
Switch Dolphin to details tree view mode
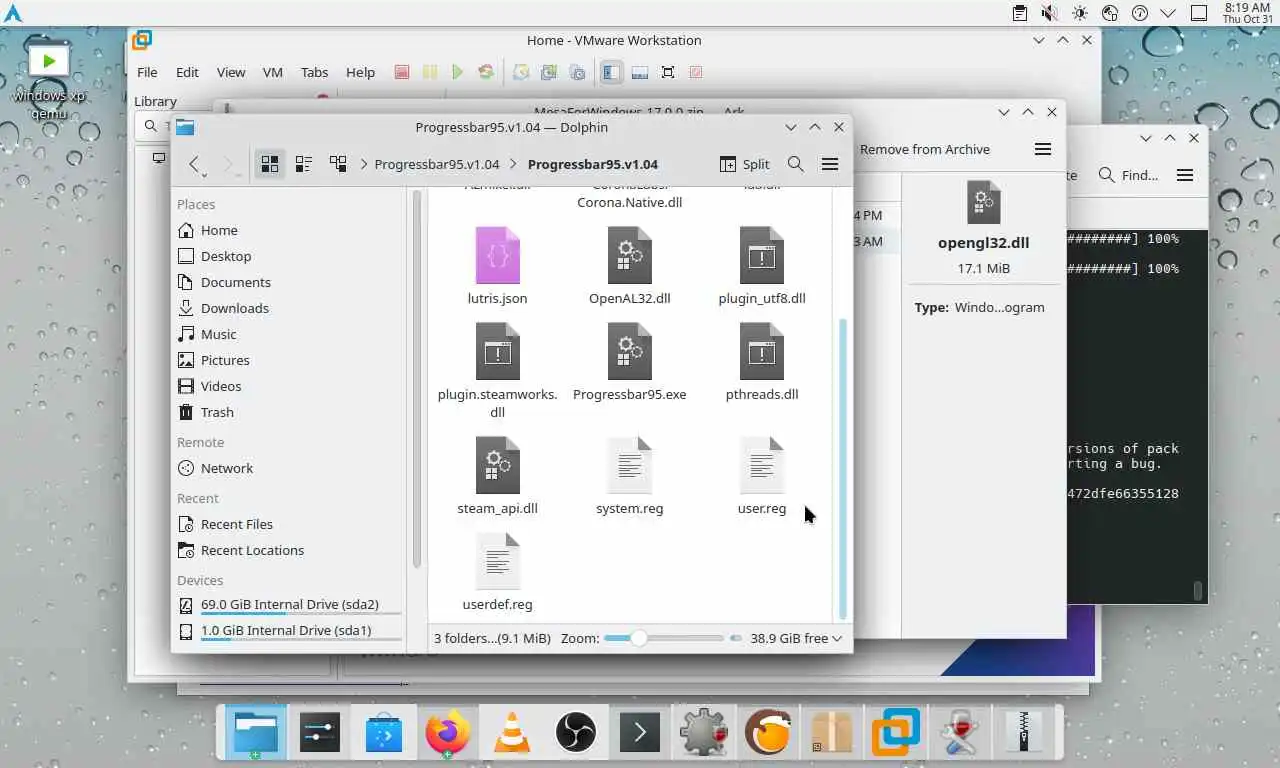click(x=338, y=164)
